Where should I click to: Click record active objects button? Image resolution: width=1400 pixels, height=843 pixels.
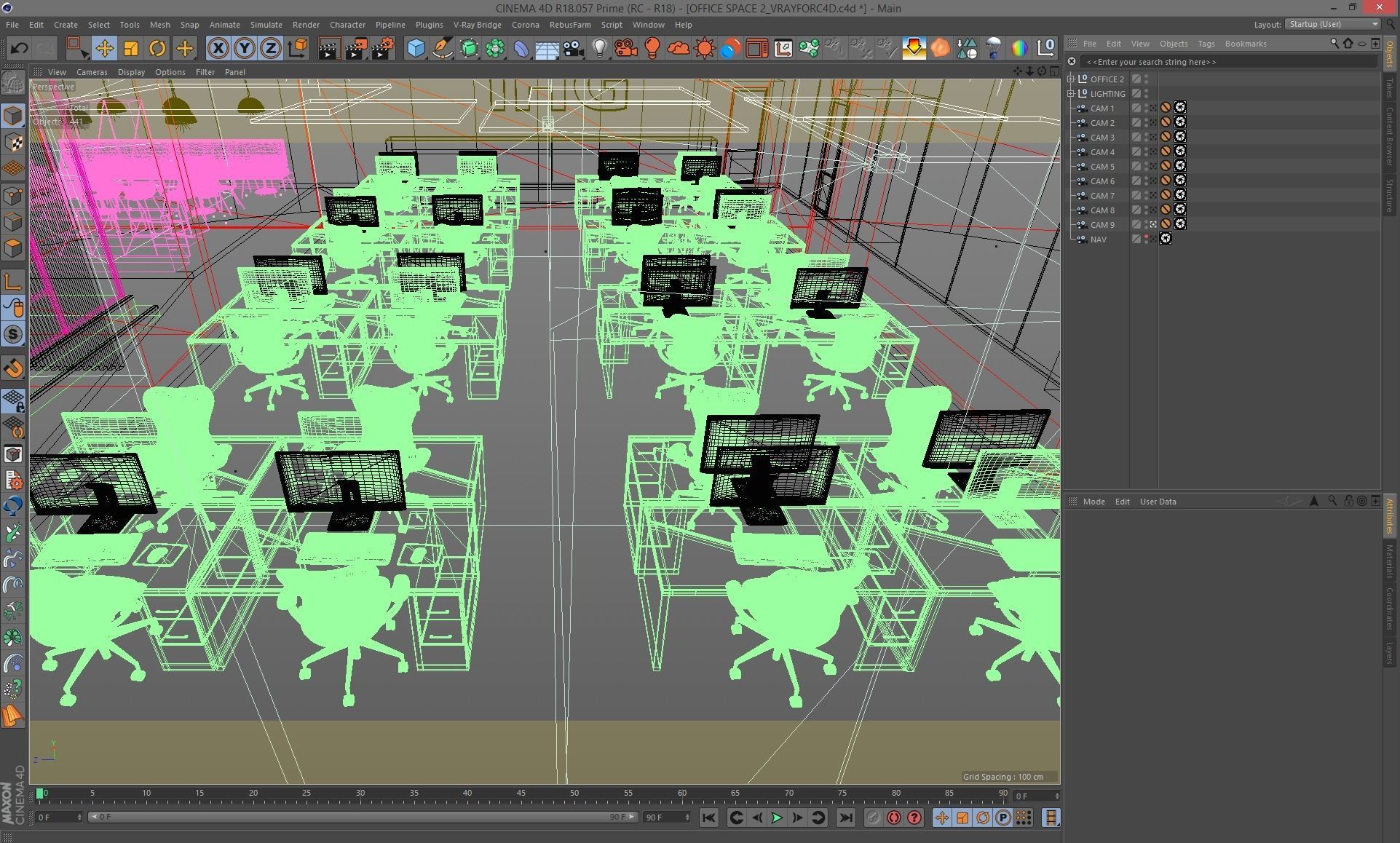click(x=873, y=818)
